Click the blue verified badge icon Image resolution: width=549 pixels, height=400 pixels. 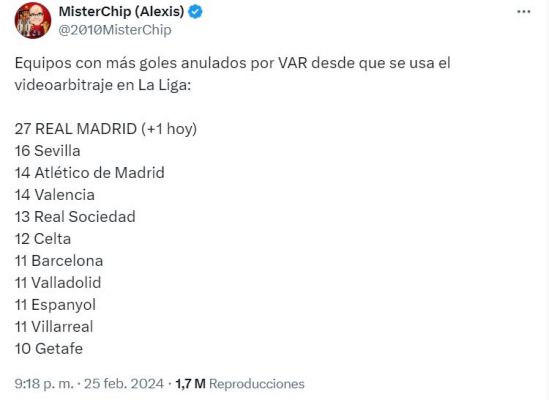(x=195, y=12)
